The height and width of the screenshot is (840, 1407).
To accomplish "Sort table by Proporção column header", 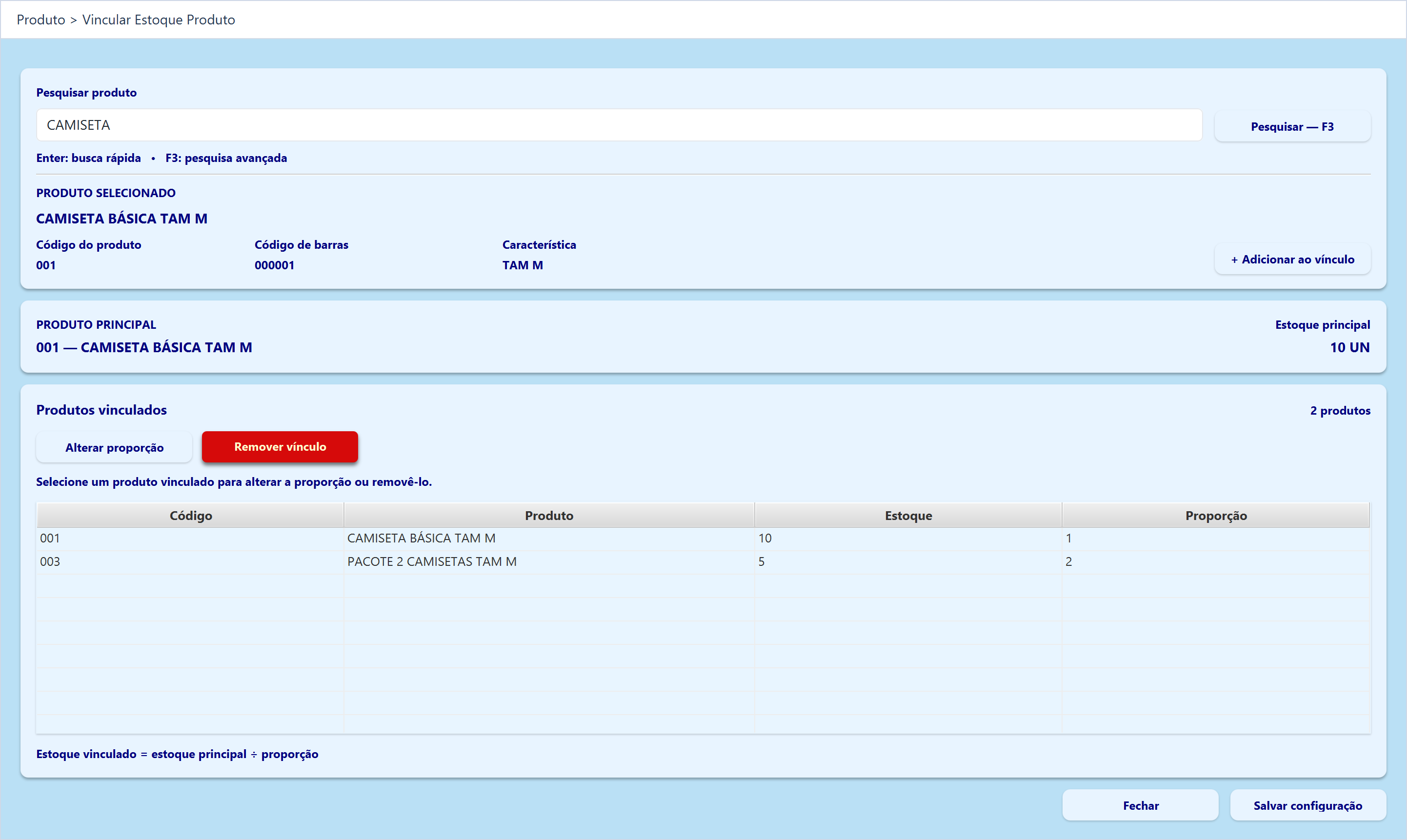I will (1216, 515).
